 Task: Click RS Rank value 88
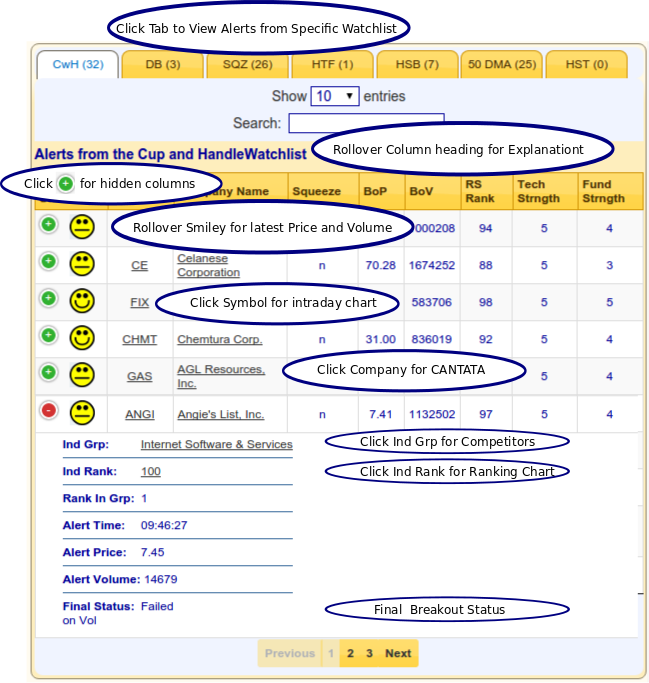tap(486, 265)
